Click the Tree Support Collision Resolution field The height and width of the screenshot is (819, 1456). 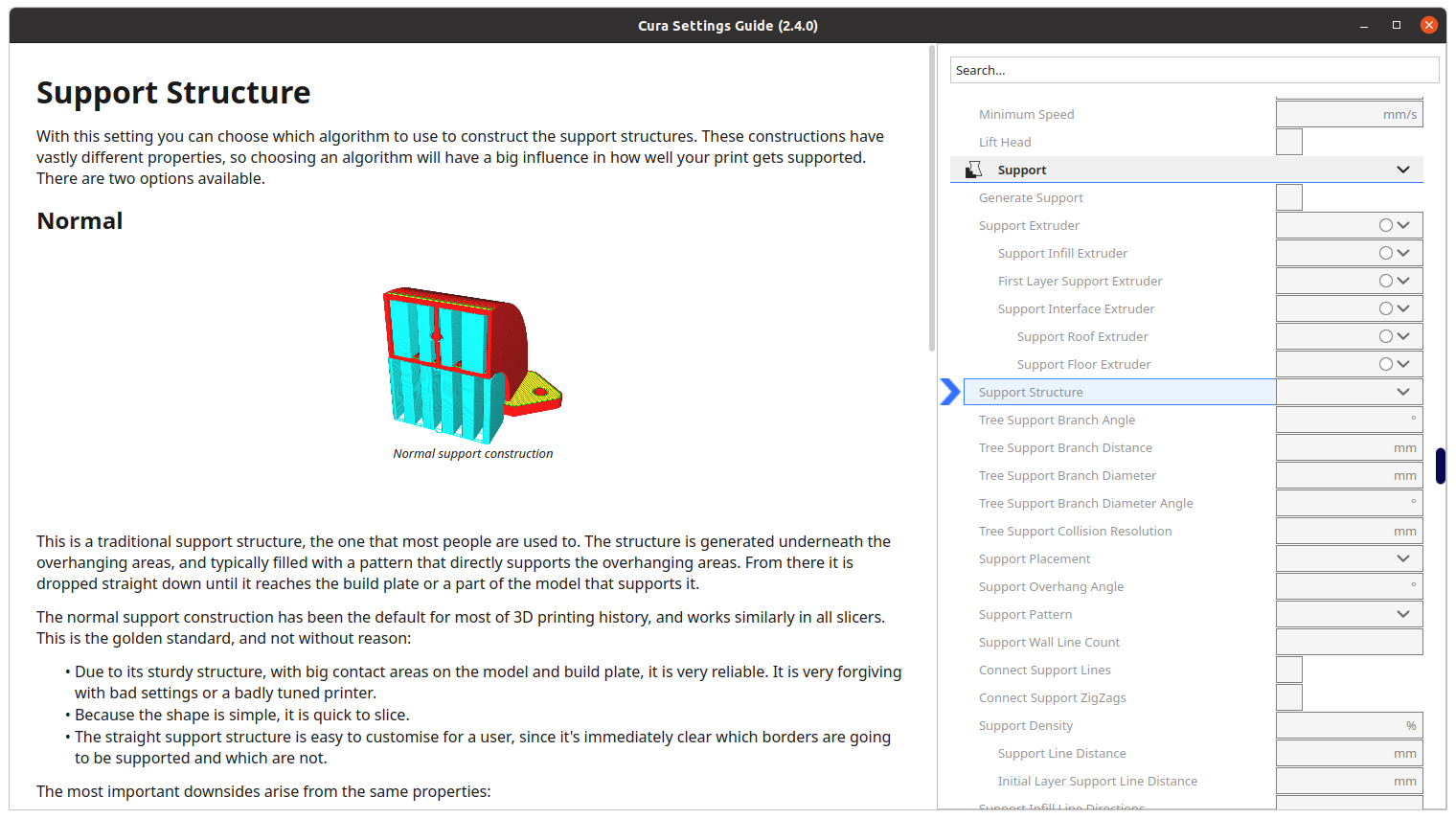click(x=1349, y=531)
